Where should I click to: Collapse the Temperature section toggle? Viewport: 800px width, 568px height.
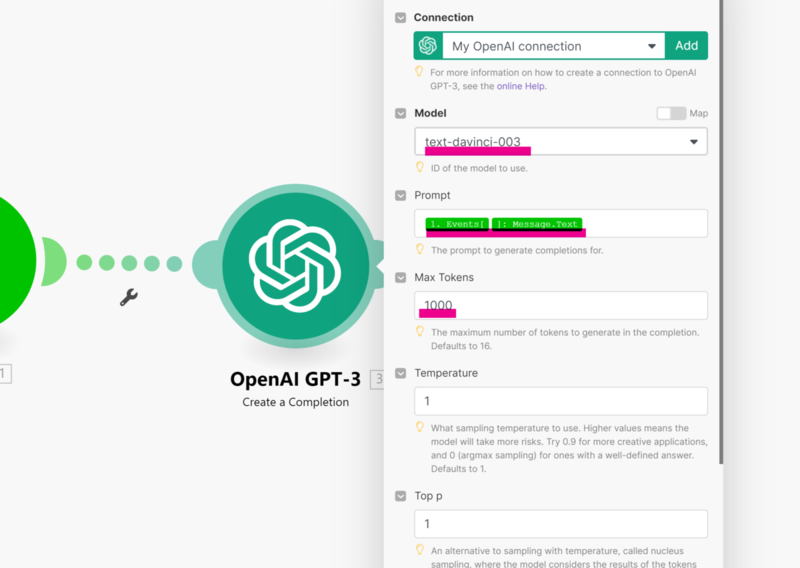(401, 374)
